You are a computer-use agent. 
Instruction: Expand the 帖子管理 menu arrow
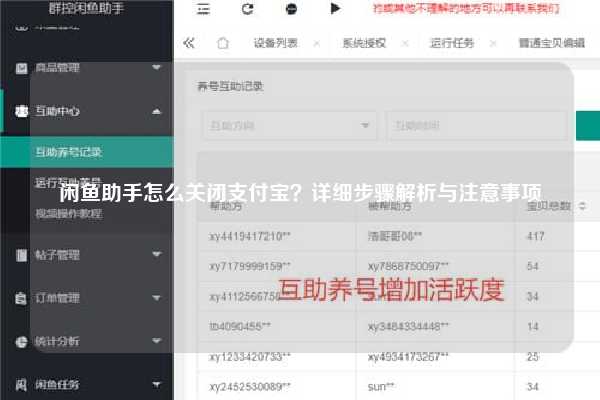[156, 254]
